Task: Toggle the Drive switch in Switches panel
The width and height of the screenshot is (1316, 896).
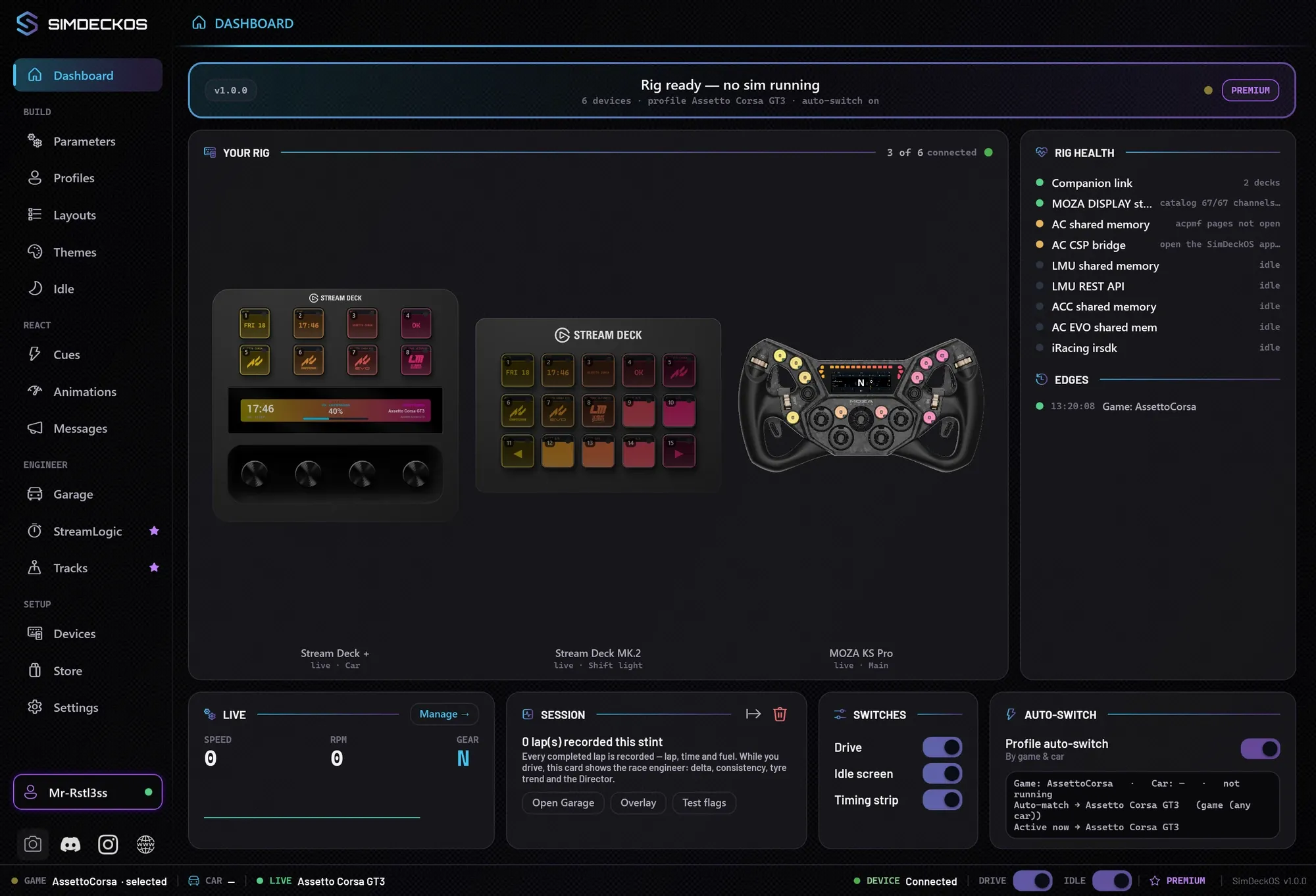Action: 942,747
